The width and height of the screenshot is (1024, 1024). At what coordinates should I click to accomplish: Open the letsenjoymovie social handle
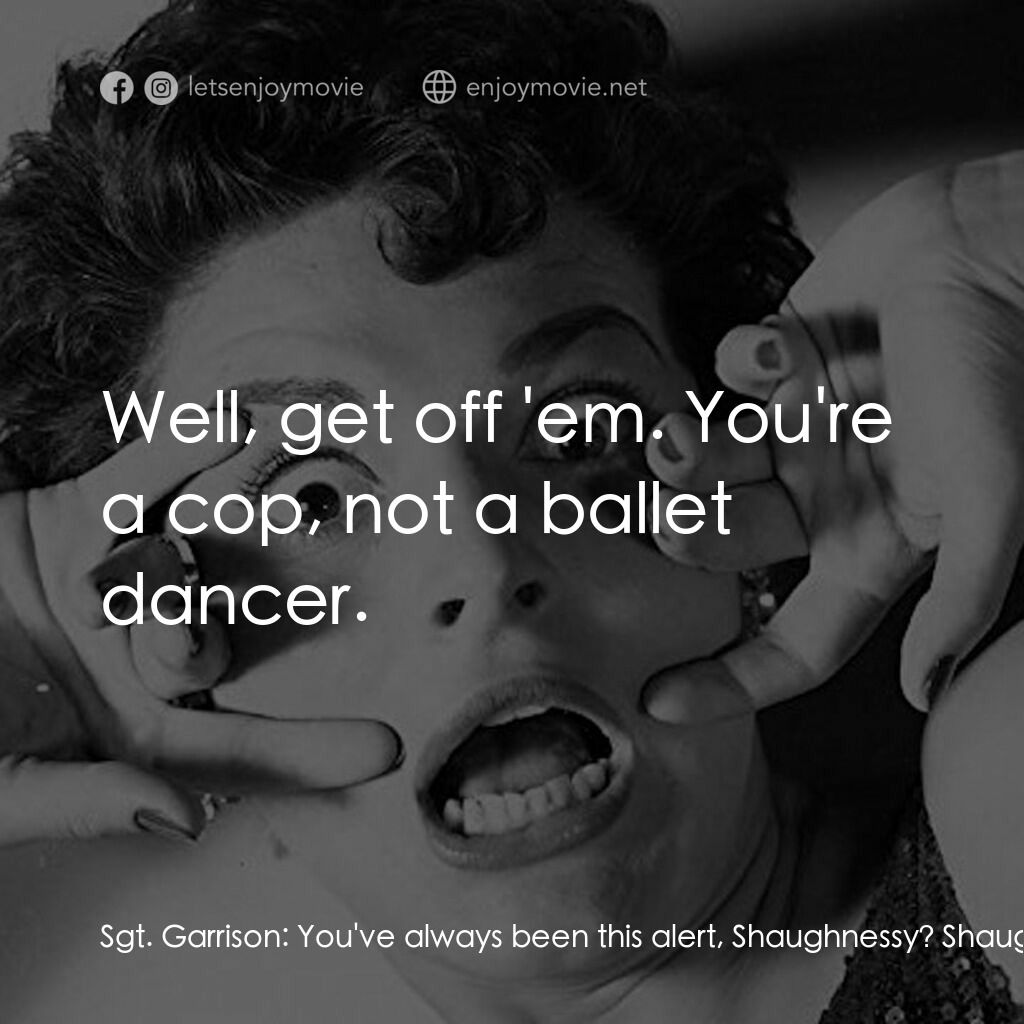point(276,88)
